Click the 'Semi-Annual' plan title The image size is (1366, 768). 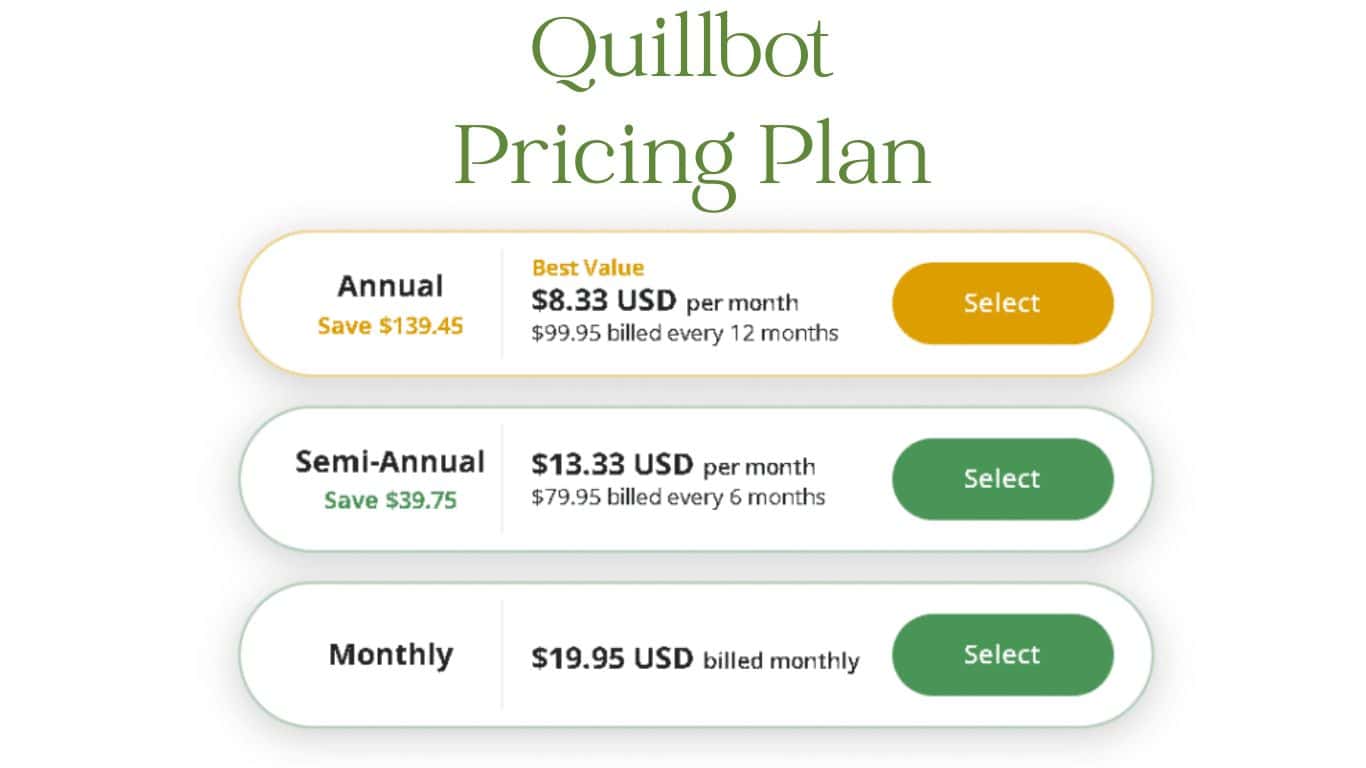(390, 462)
